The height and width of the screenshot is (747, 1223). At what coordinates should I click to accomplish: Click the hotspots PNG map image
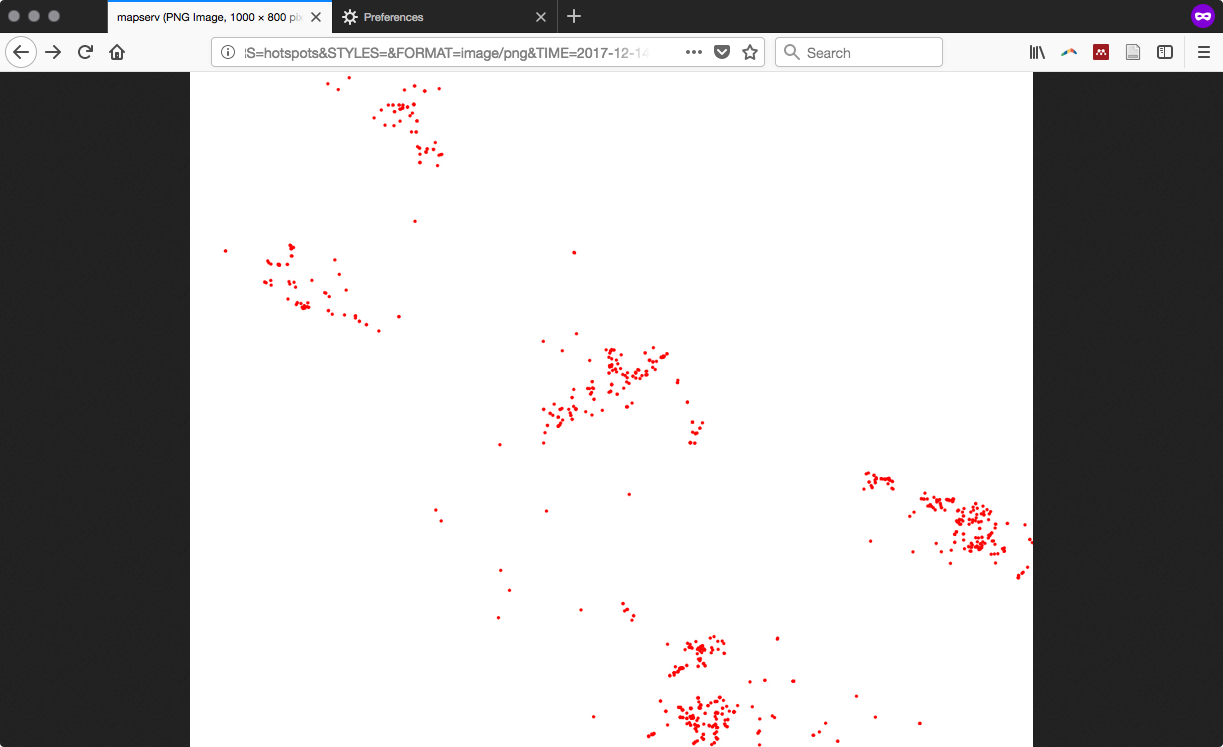click(x=611, y=409)
